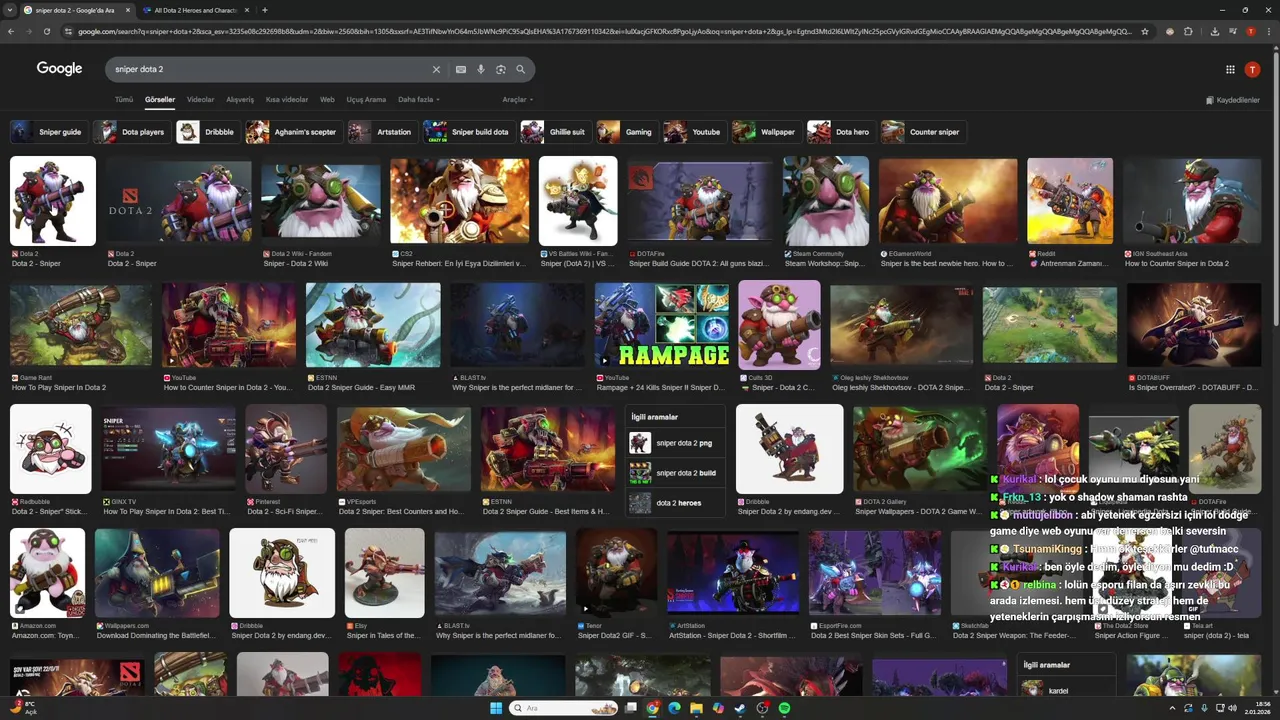Screen dimensions: 1280x720
Task: Open the Chrome downloads panel
Action: 1214,31
